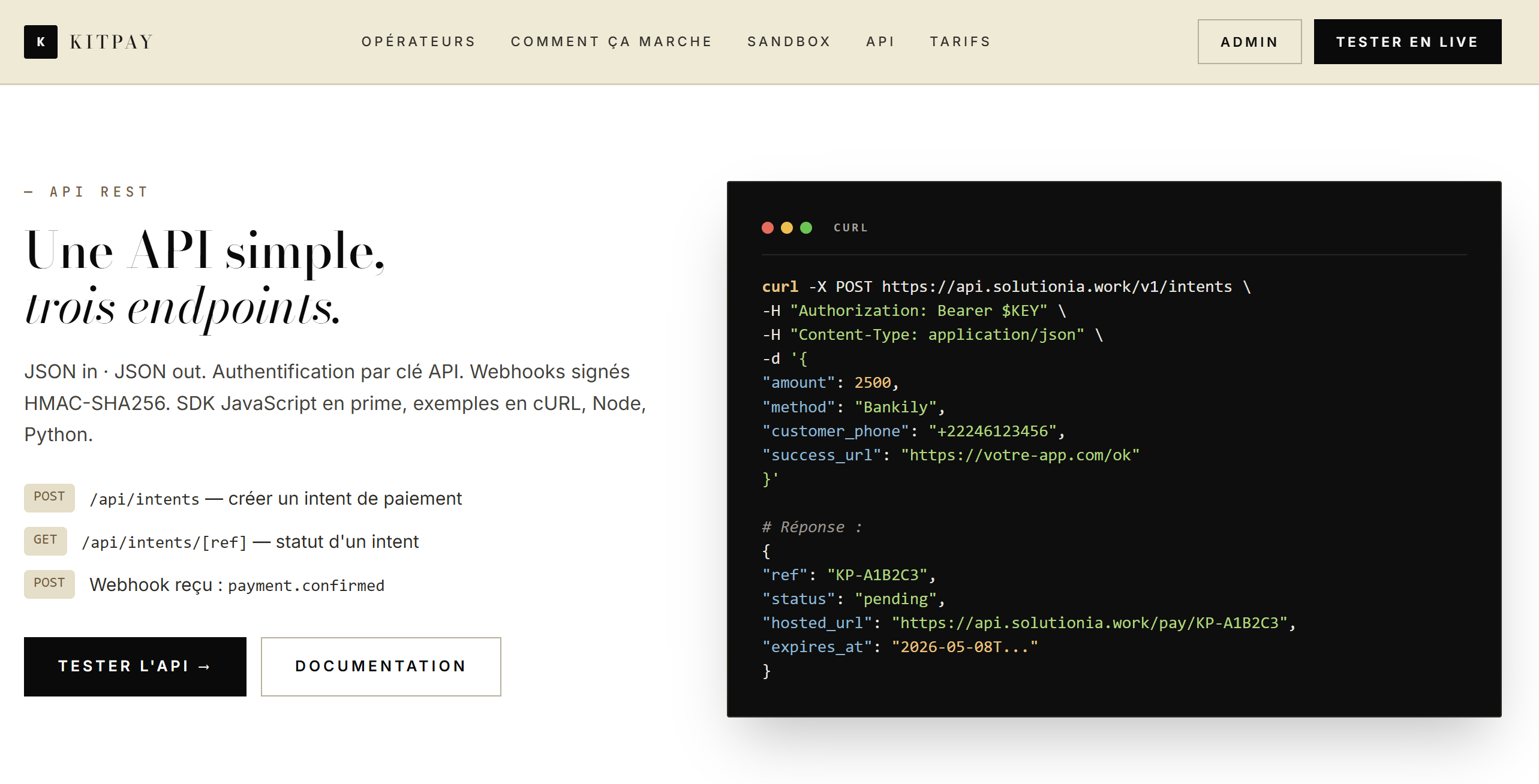The width and height of the screenshot is (1539, 784).
Task: Click the KitPay K logo icon
Action: point(41,42)
